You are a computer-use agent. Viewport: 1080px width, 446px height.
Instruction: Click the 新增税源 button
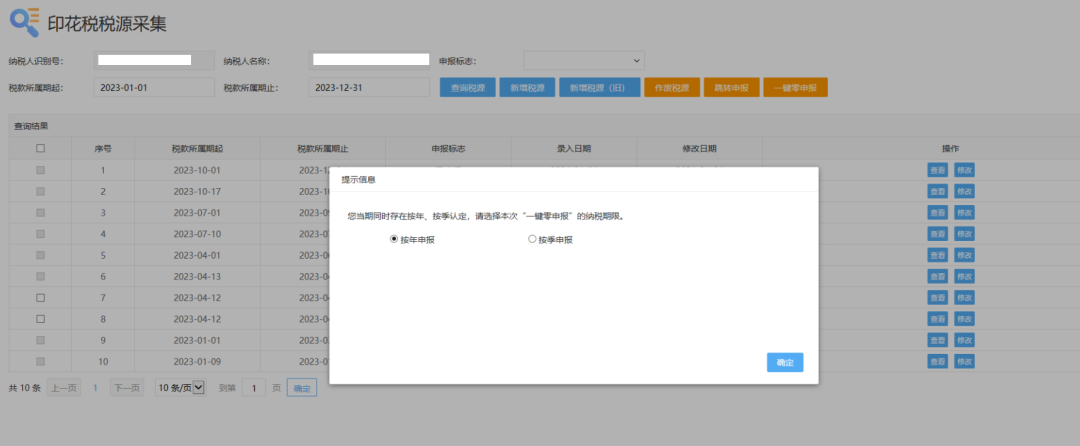[x=527, y=88]
